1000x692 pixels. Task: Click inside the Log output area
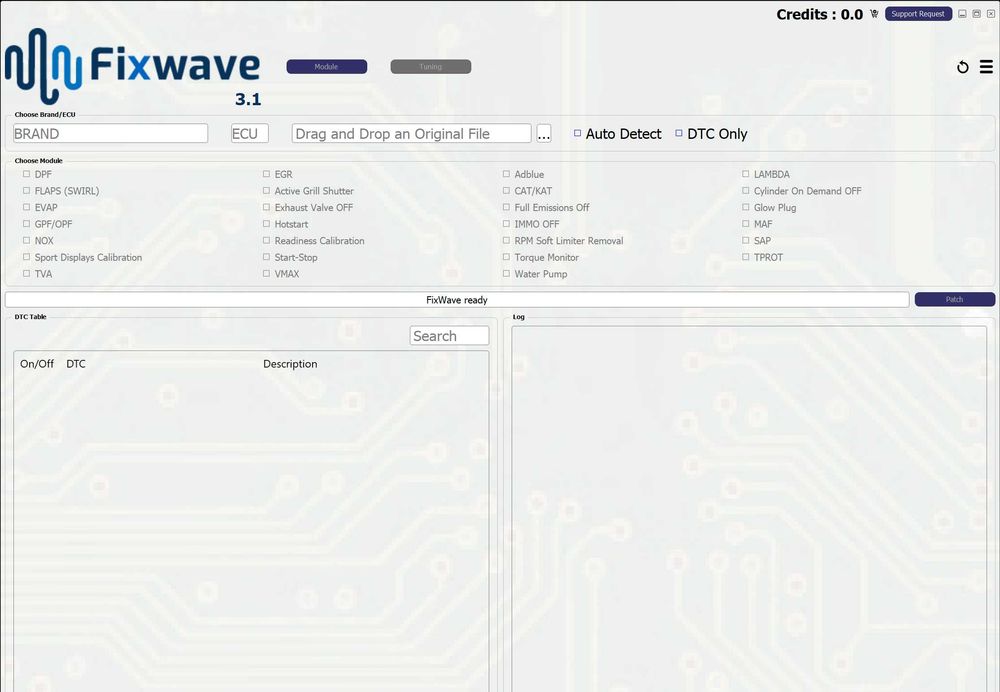pyautogui.click(x=749, y=508)
